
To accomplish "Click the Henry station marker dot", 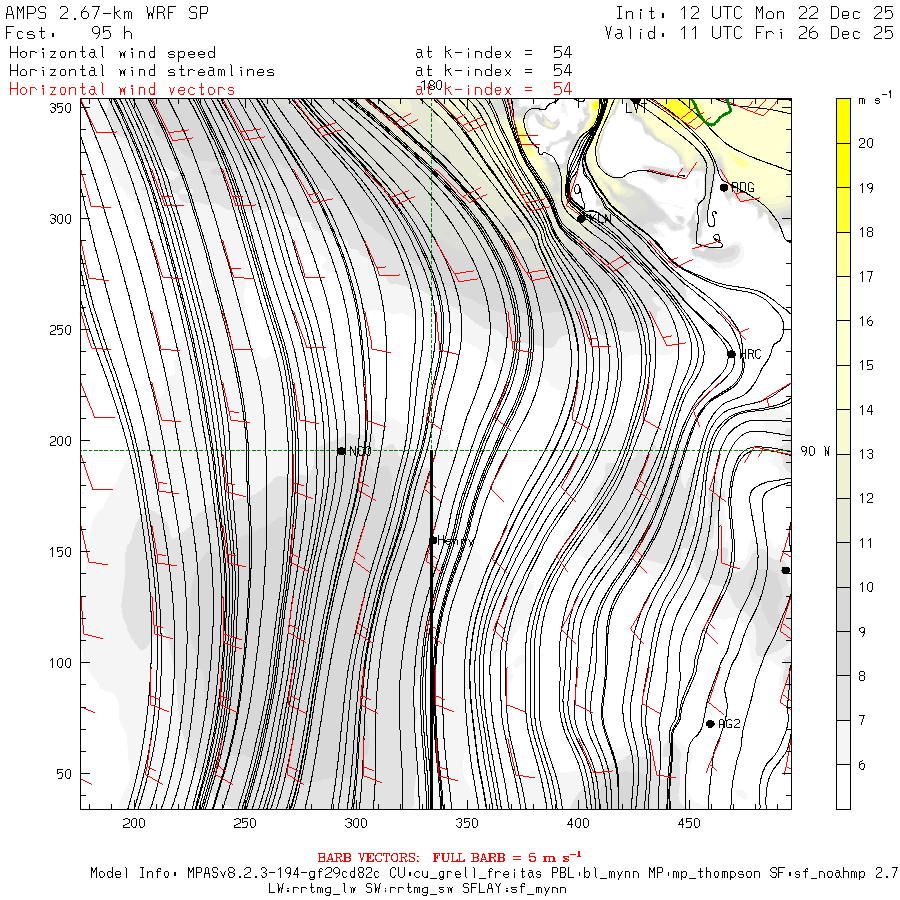I will click(433, 541).
